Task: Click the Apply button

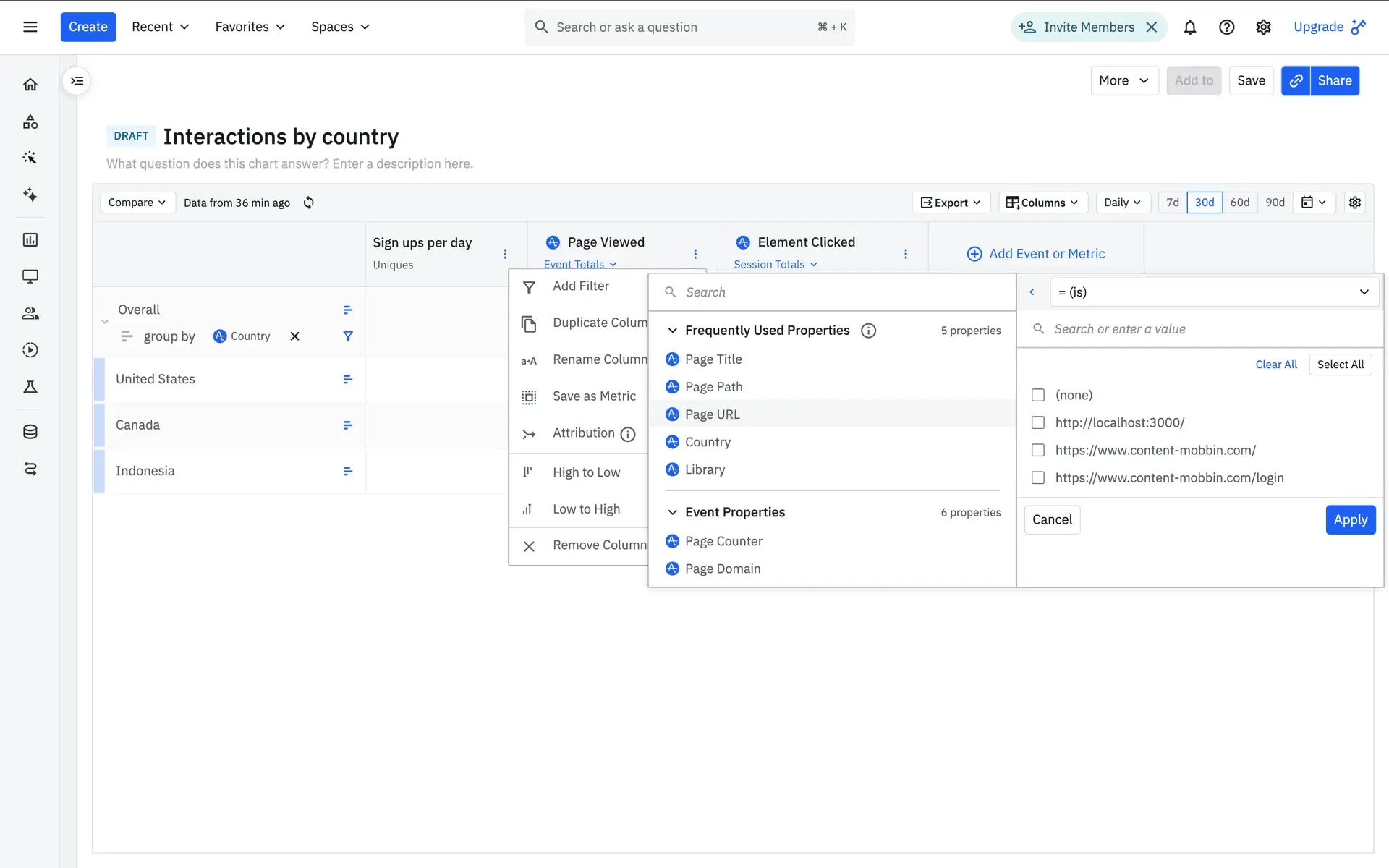Action: (1350, 520)
